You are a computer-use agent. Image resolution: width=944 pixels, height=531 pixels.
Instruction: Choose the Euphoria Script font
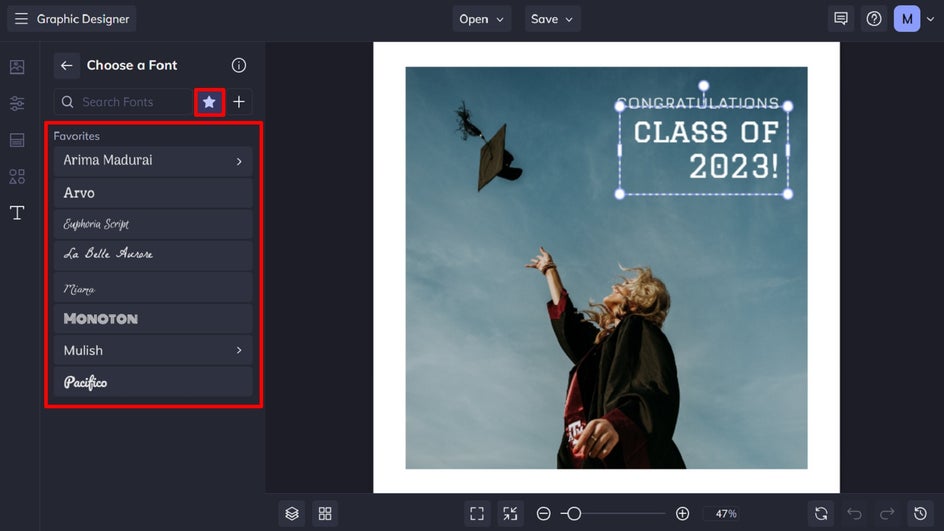153,224
